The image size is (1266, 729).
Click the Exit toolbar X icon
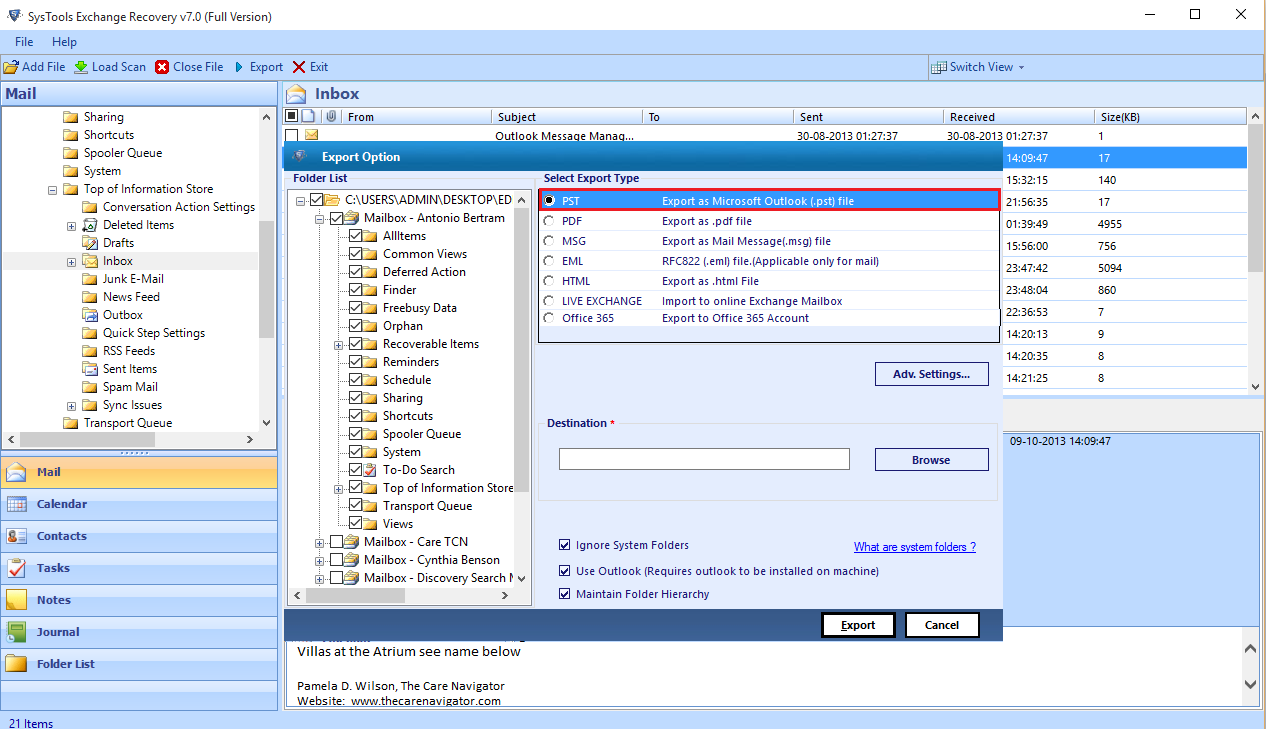point(299,67)
